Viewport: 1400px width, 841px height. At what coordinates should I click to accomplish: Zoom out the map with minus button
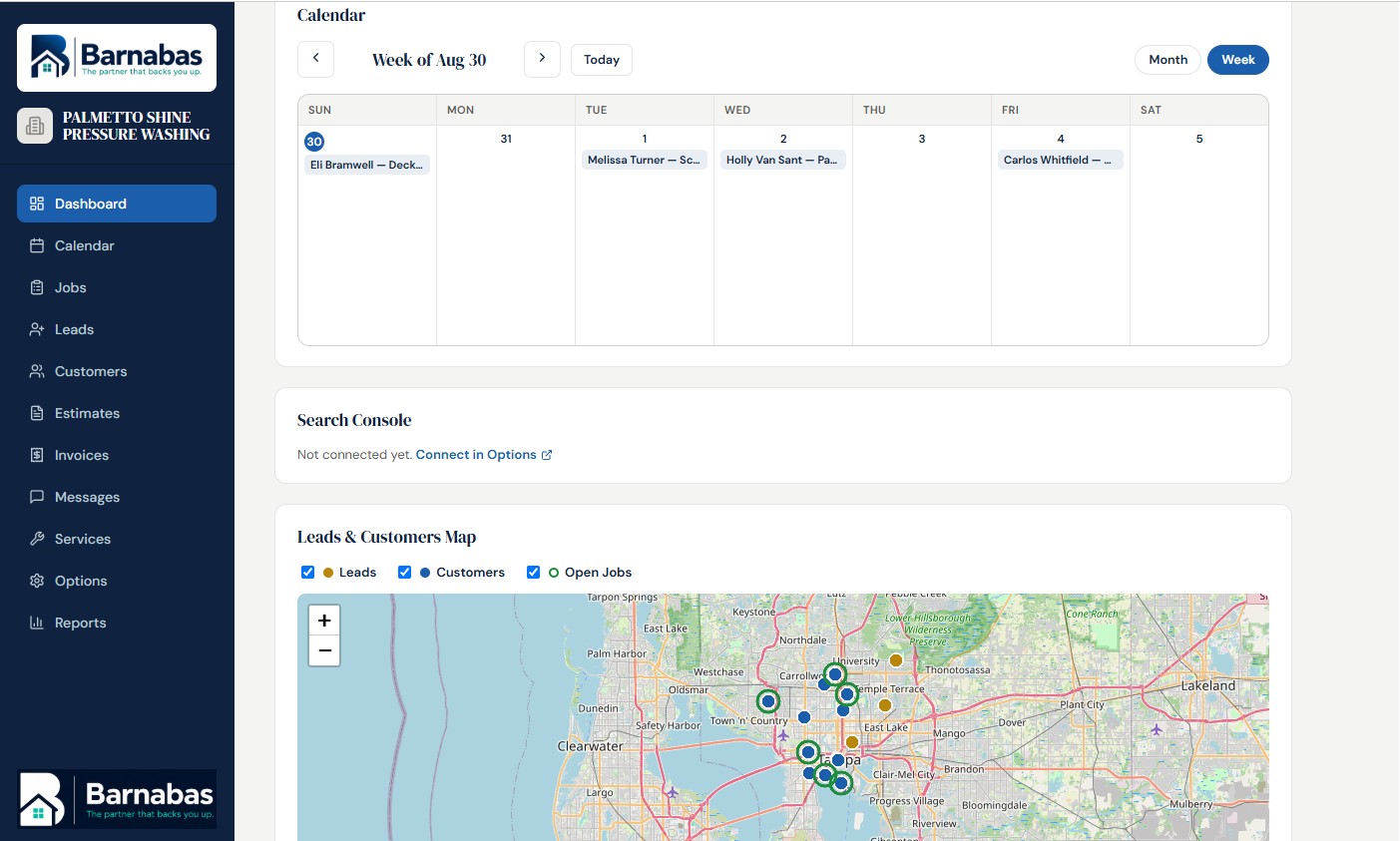324,650
